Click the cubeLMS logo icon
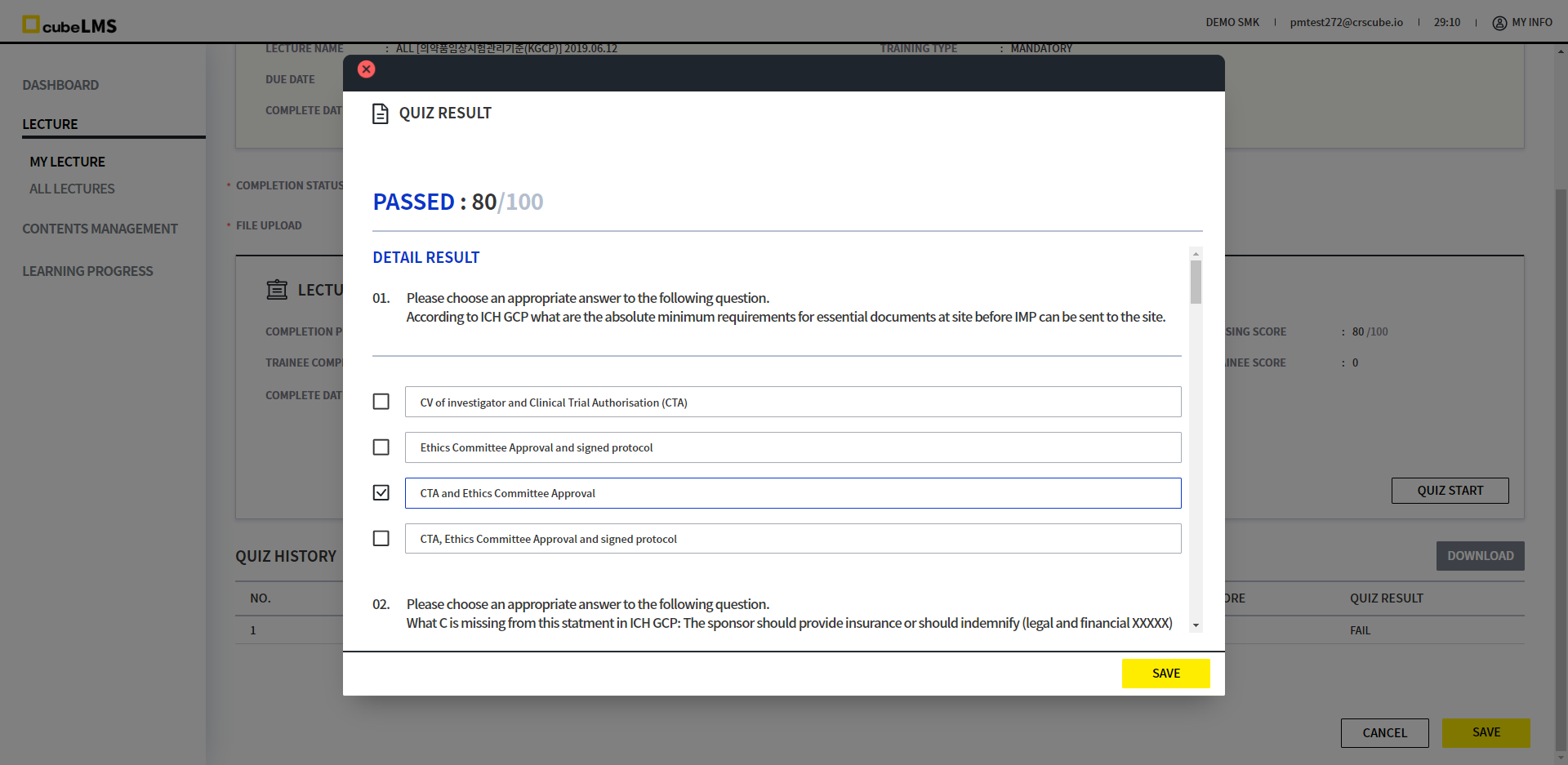Image resolution: width=1568 pixels, height=765 pixels. click(31, 24)
